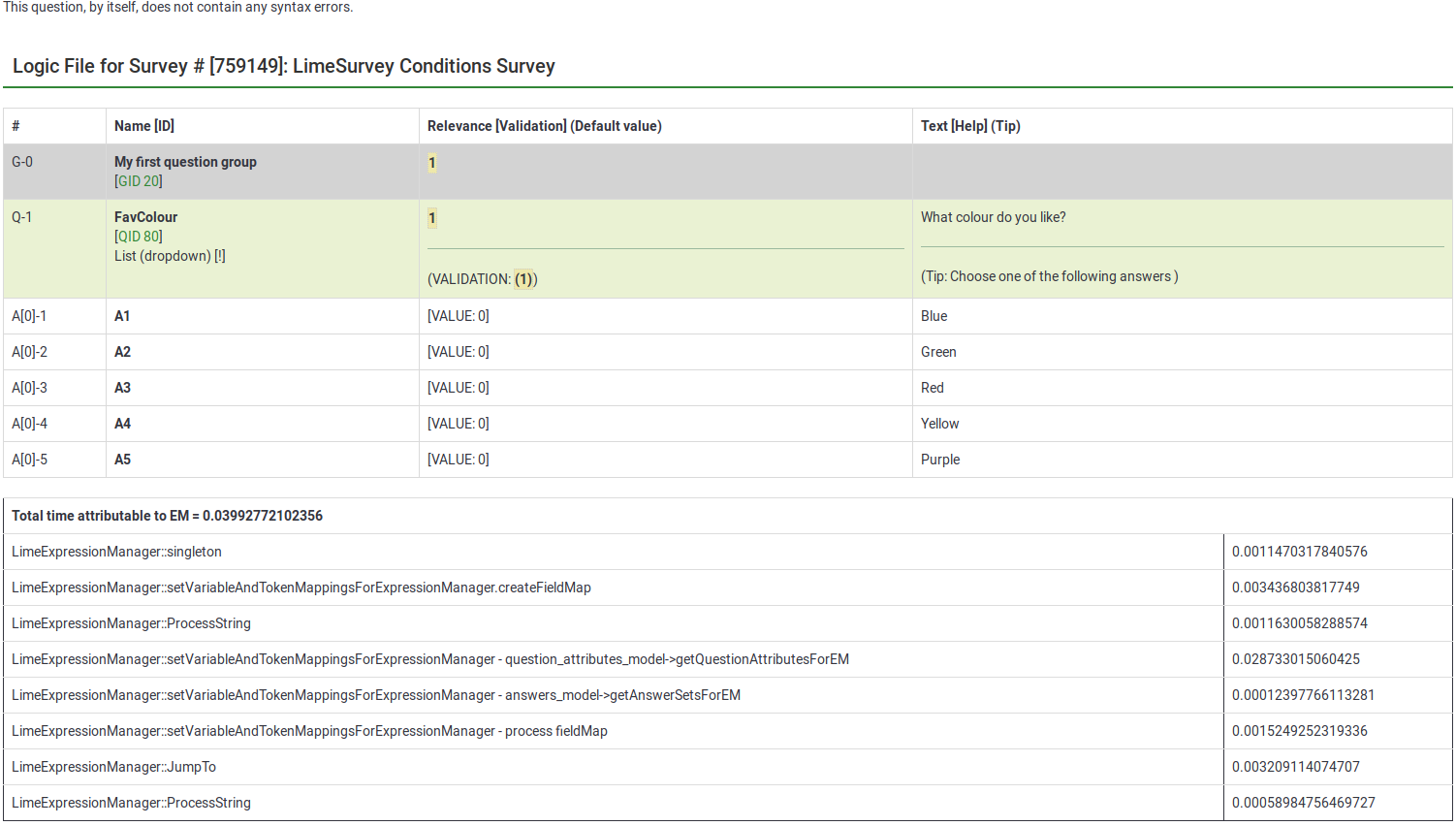This screenshot has height=826, width=1456.
Task: Click the Total time attributable to EM header
Action: point(167,516)
